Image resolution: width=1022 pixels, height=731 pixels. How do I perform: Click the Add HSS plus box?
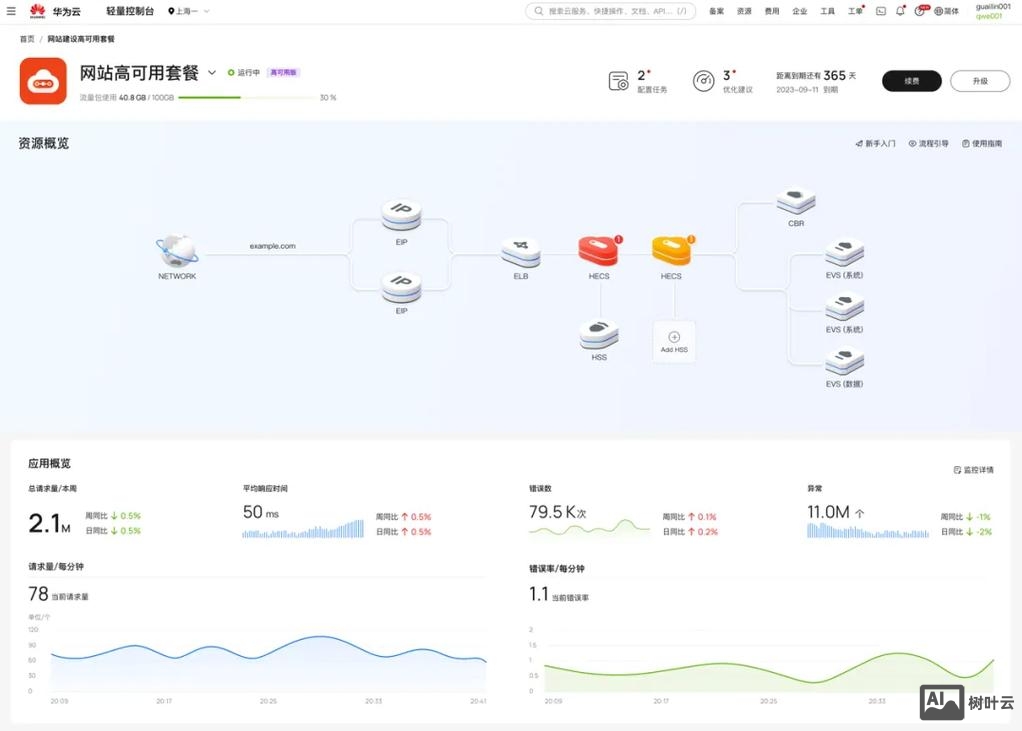tap(674, 340)
